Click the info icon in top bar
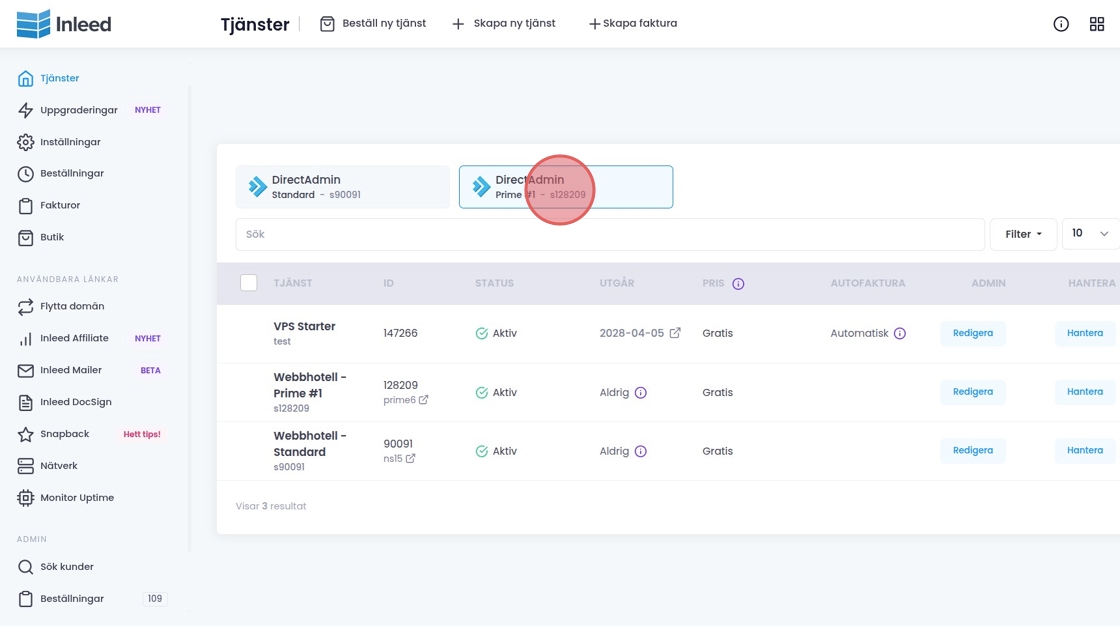The width and height of the screenshot is (1120, 626). coord(1061,24)
